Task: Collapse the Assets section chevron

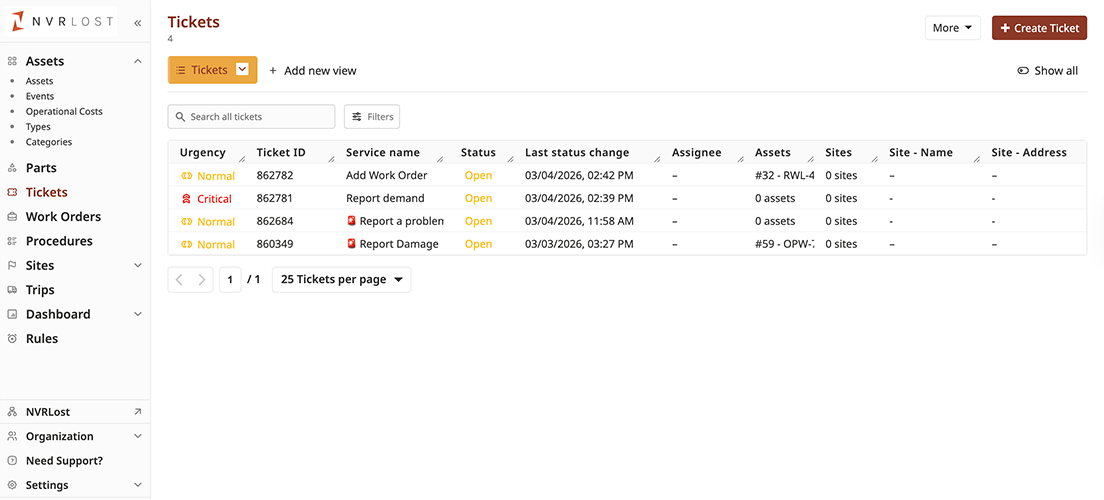Action: (137, 62)
